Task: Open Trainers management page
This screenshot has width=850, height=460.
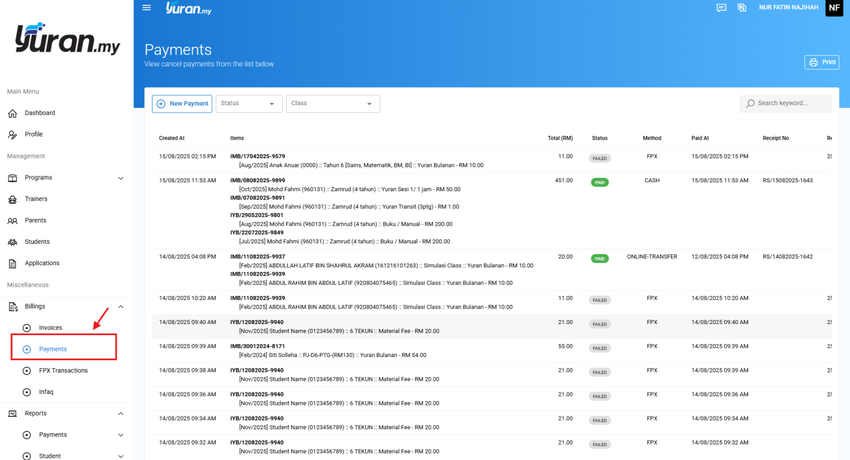Action: click(36, 199)
